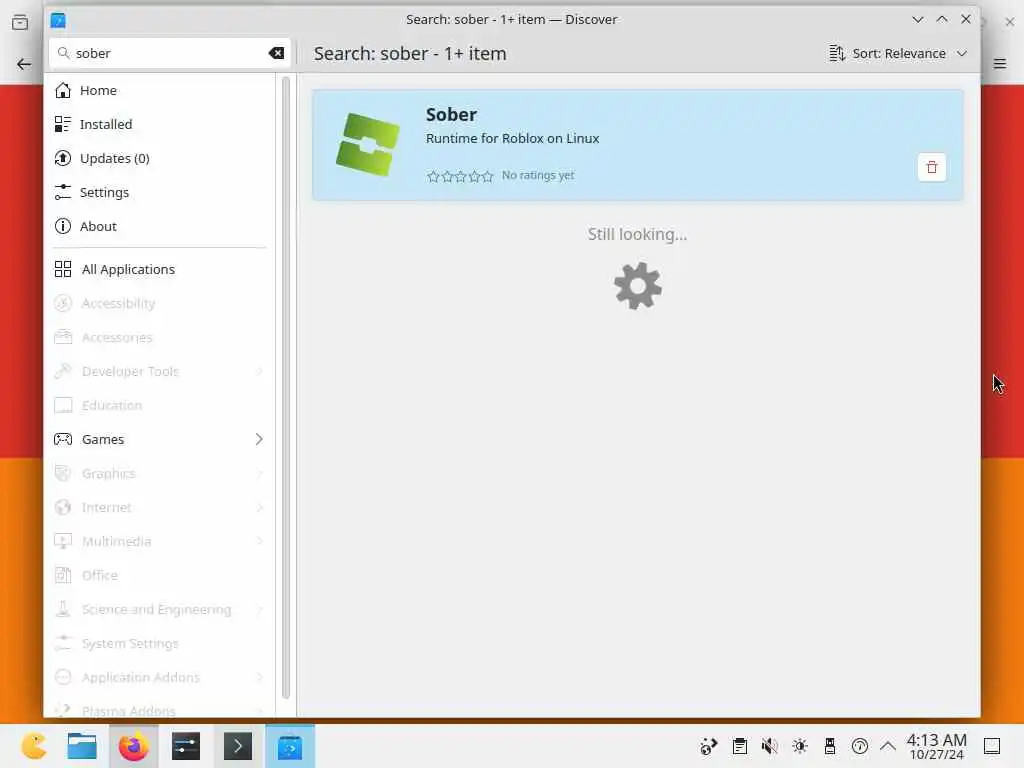
Task: Open the application launcher in taskbar
Action: 33,746
